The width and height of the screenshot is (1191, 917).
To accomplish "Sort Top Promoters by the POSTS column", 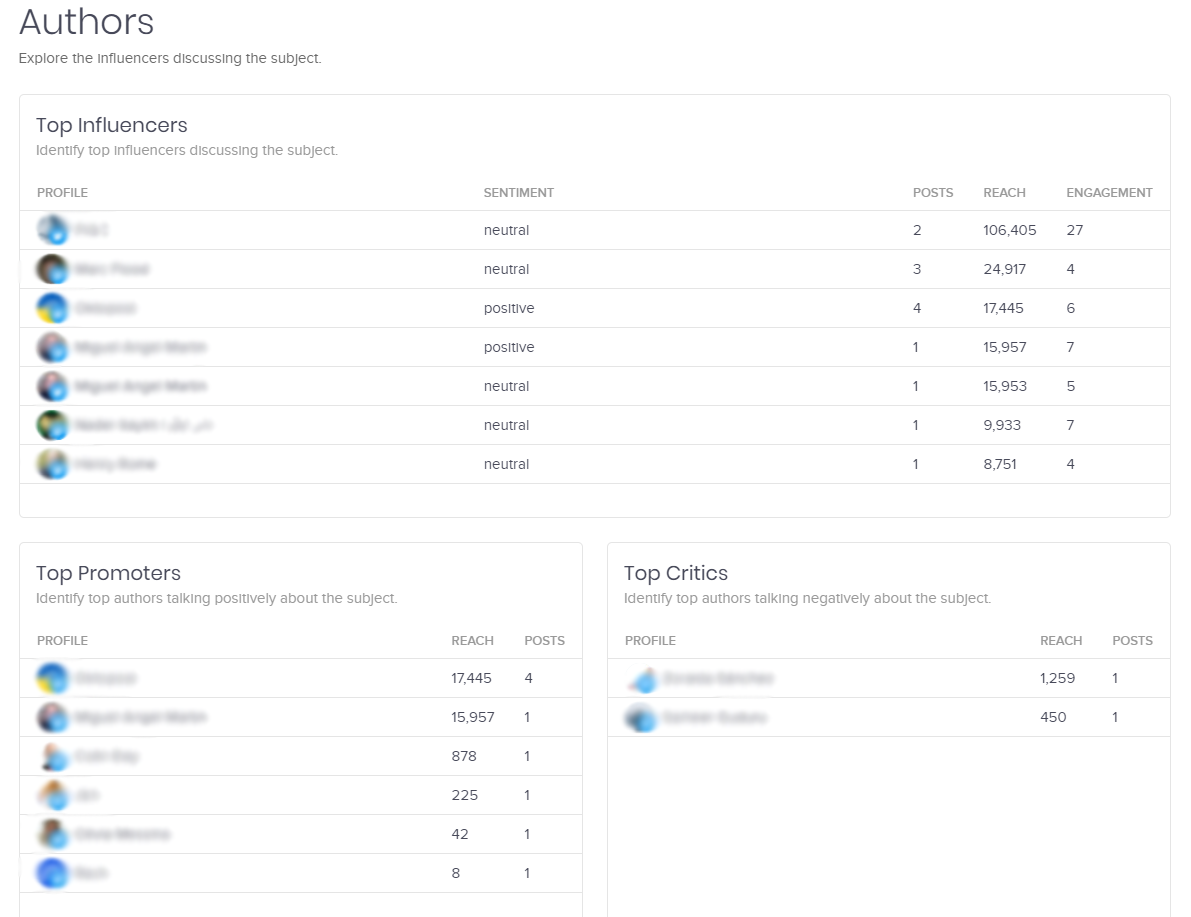I will (544, 640).
